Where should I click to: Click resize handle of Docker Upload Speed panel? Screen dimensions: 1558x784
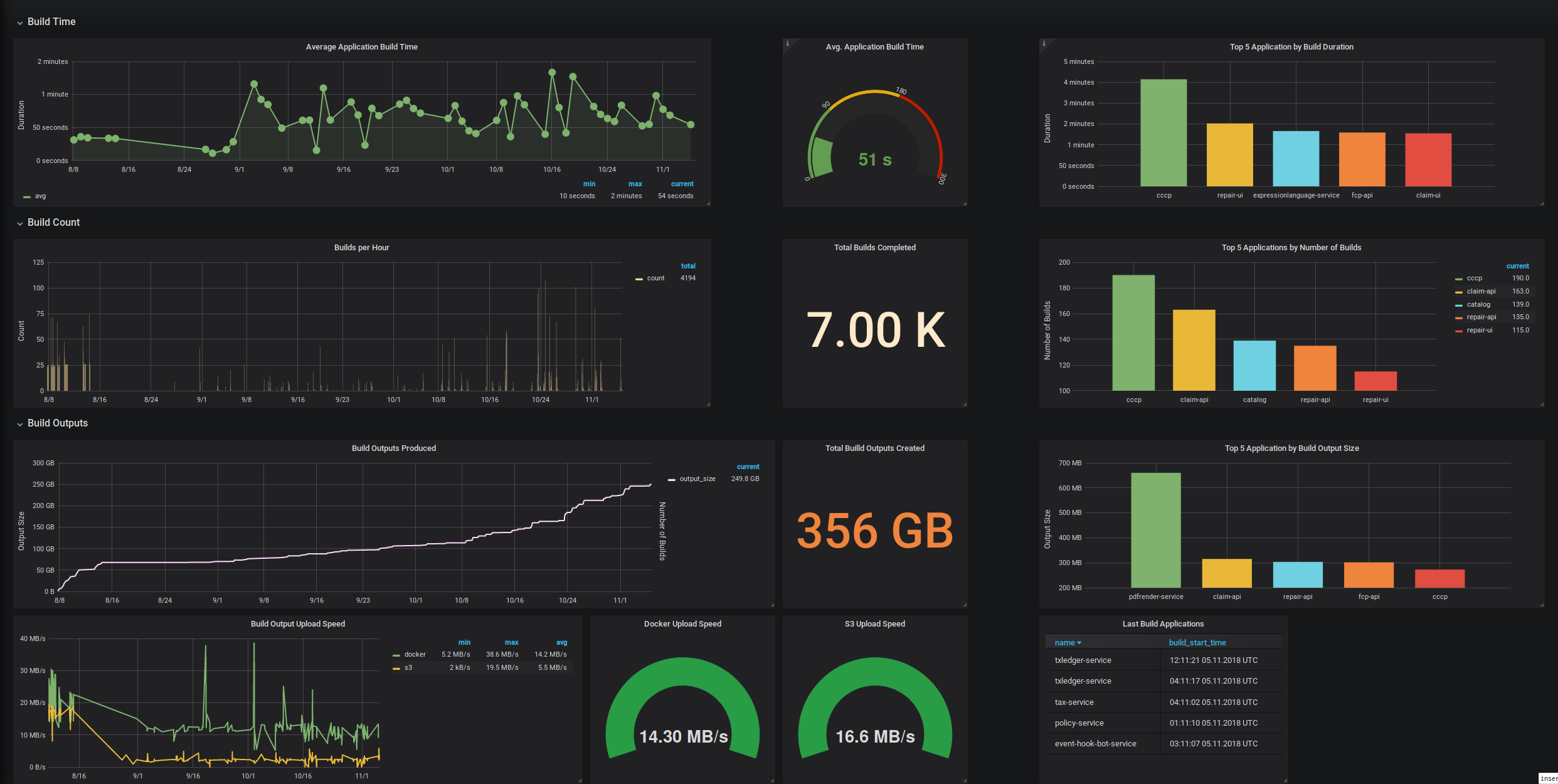pos(772,781)
